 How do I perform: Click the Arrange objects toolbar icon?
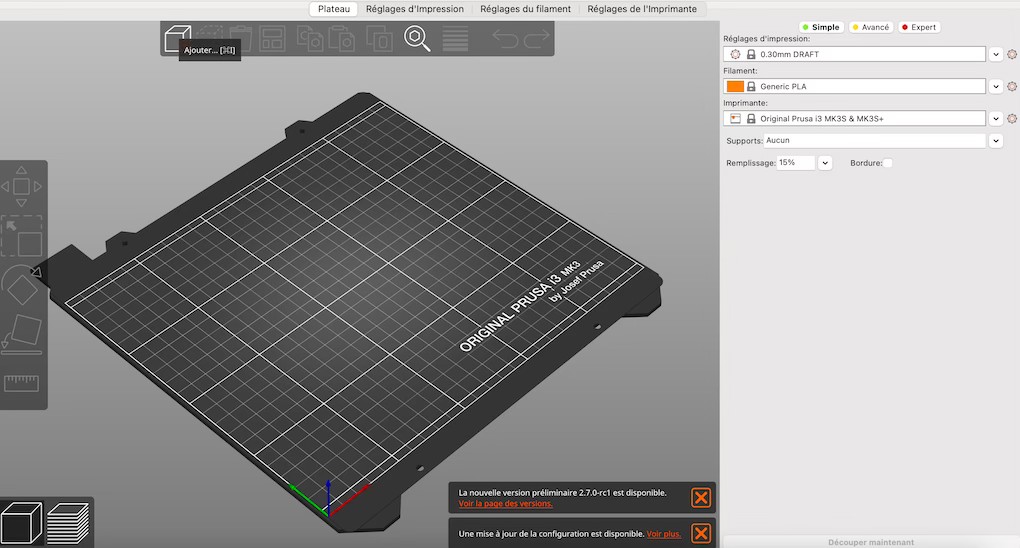(273, 38)
